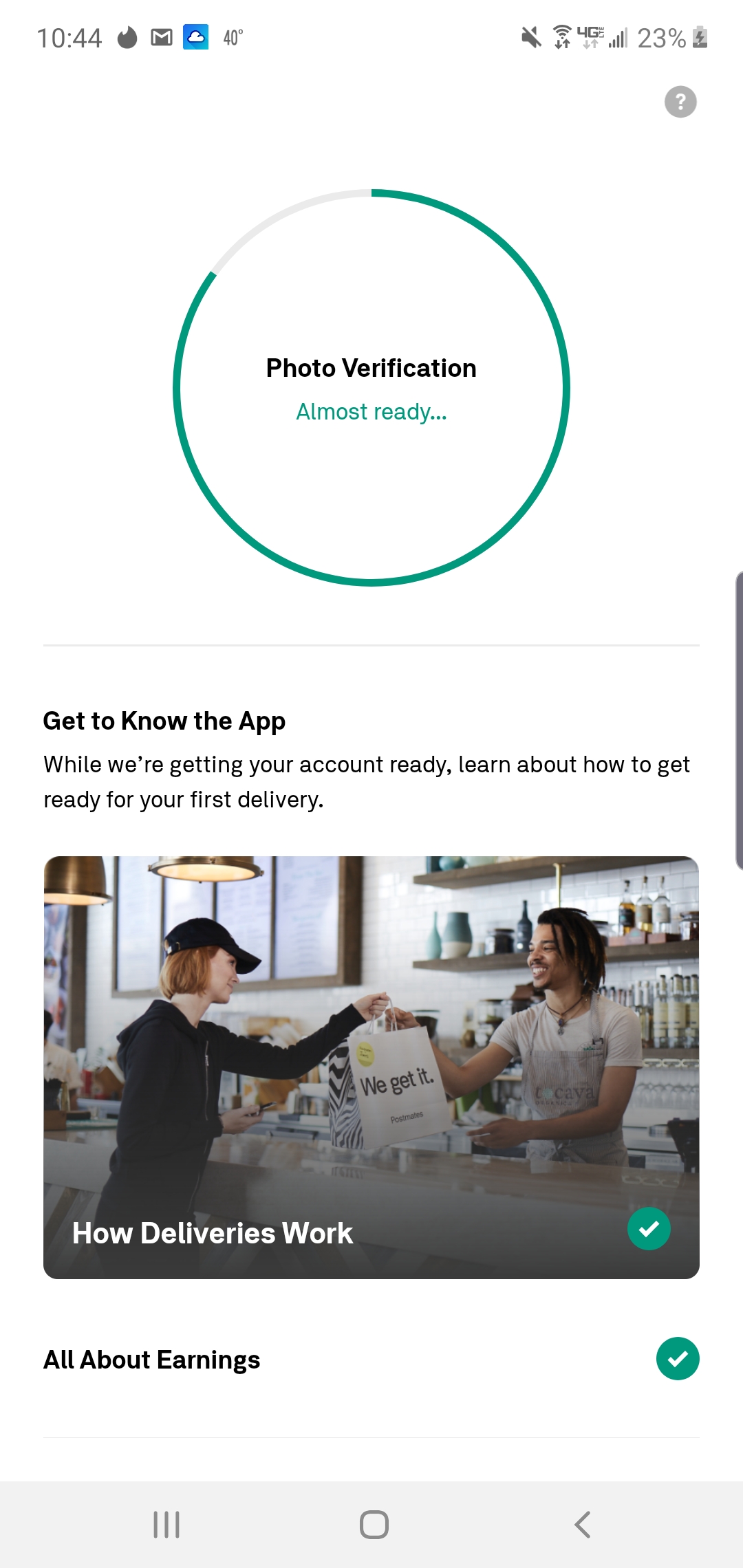Open the delivery handoff photo thumbnail

click(371, 1067)
